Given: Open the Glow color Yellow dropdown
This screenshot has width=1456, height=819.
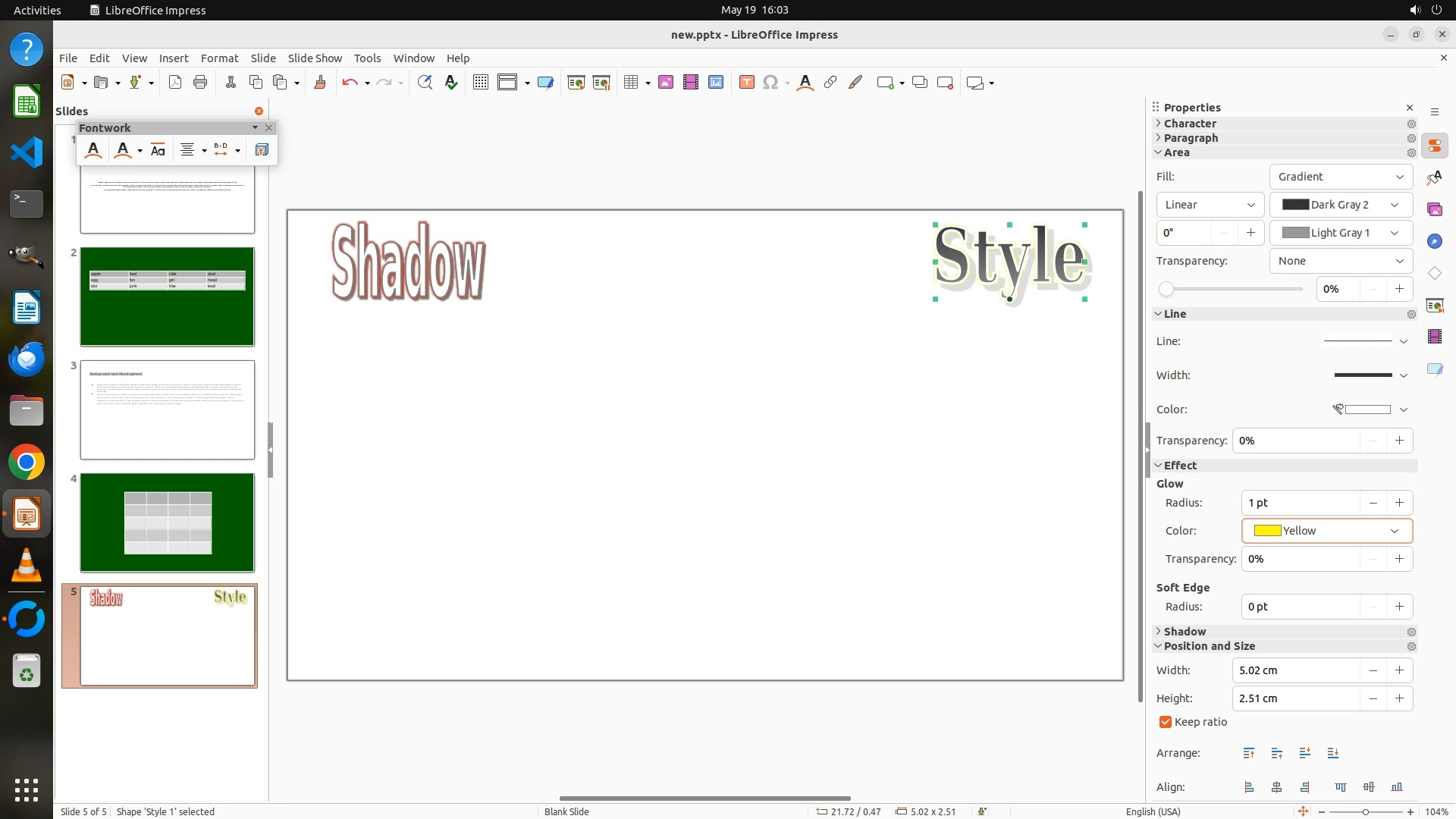Looking at the screenshot, I should (1326, 531).
